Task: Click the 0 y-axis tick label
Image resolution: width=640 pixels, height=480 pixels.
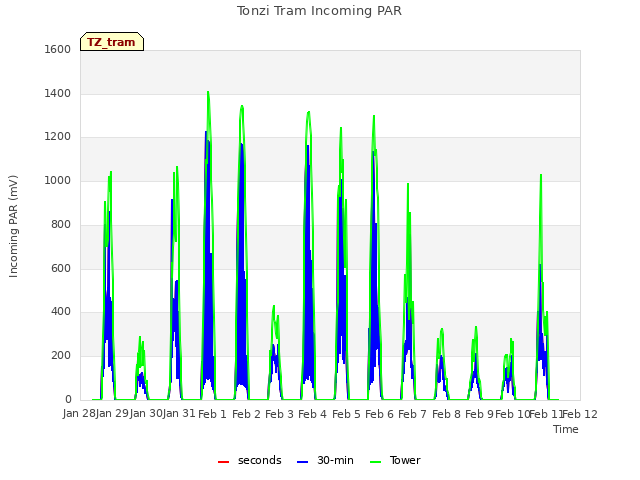Action: [x=68, y=399]
